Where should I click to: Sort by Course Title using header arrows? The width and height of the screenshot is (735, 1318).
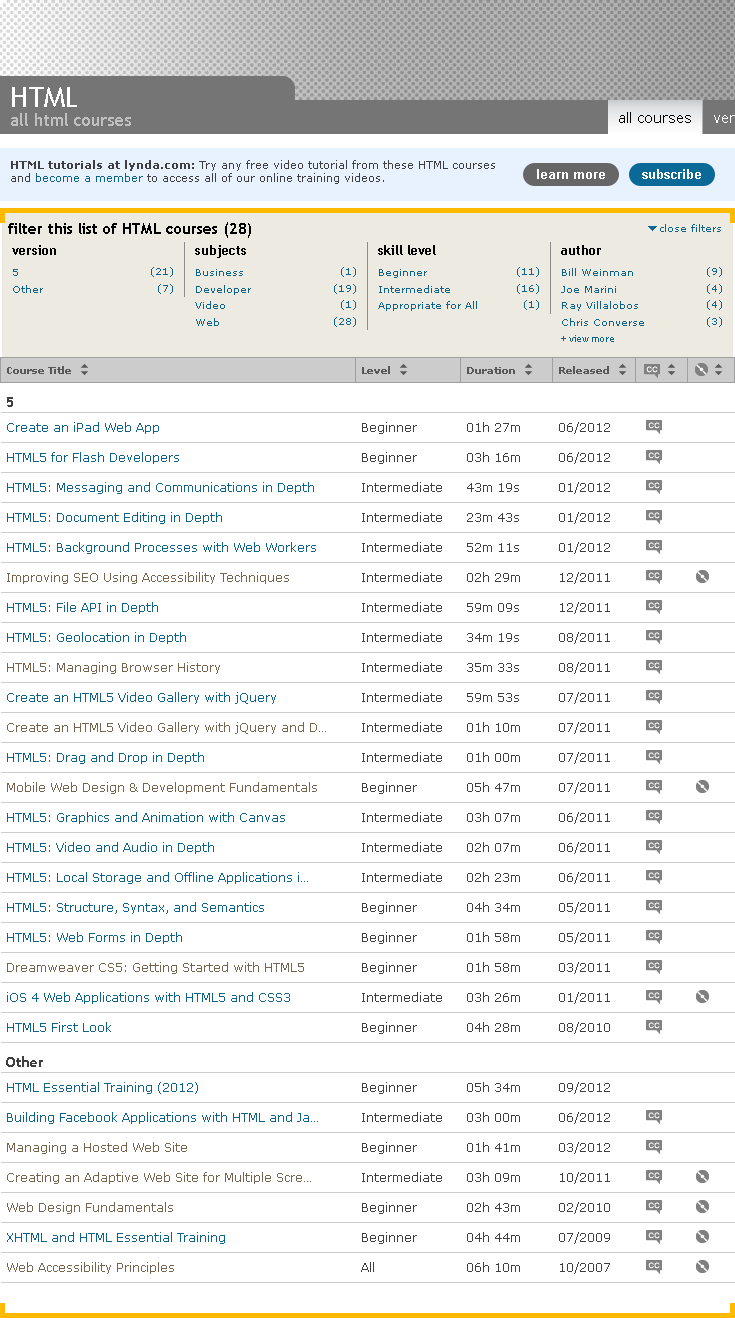pyautogui.click(x=84, y=370)
